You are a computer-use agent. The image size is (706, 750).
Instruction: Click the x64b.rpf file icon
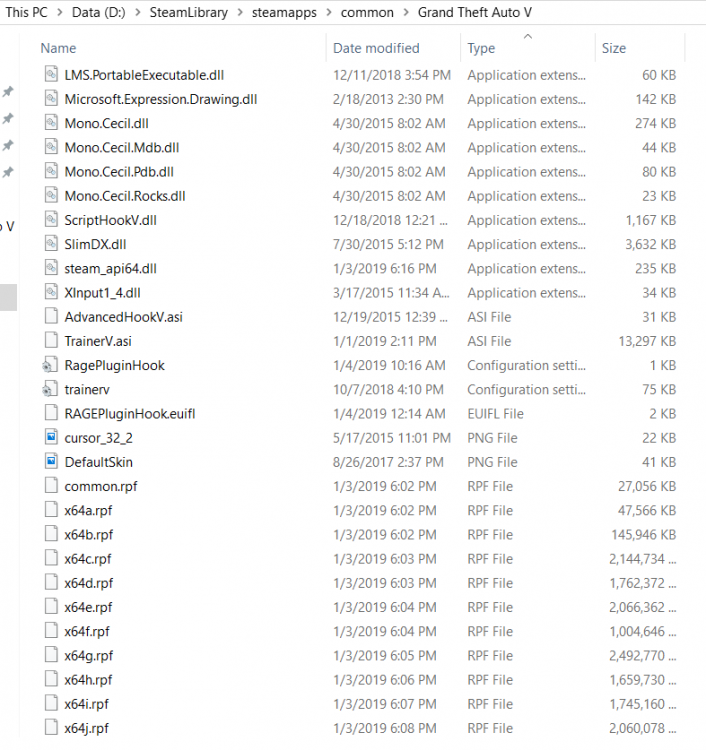coord(51,534)
